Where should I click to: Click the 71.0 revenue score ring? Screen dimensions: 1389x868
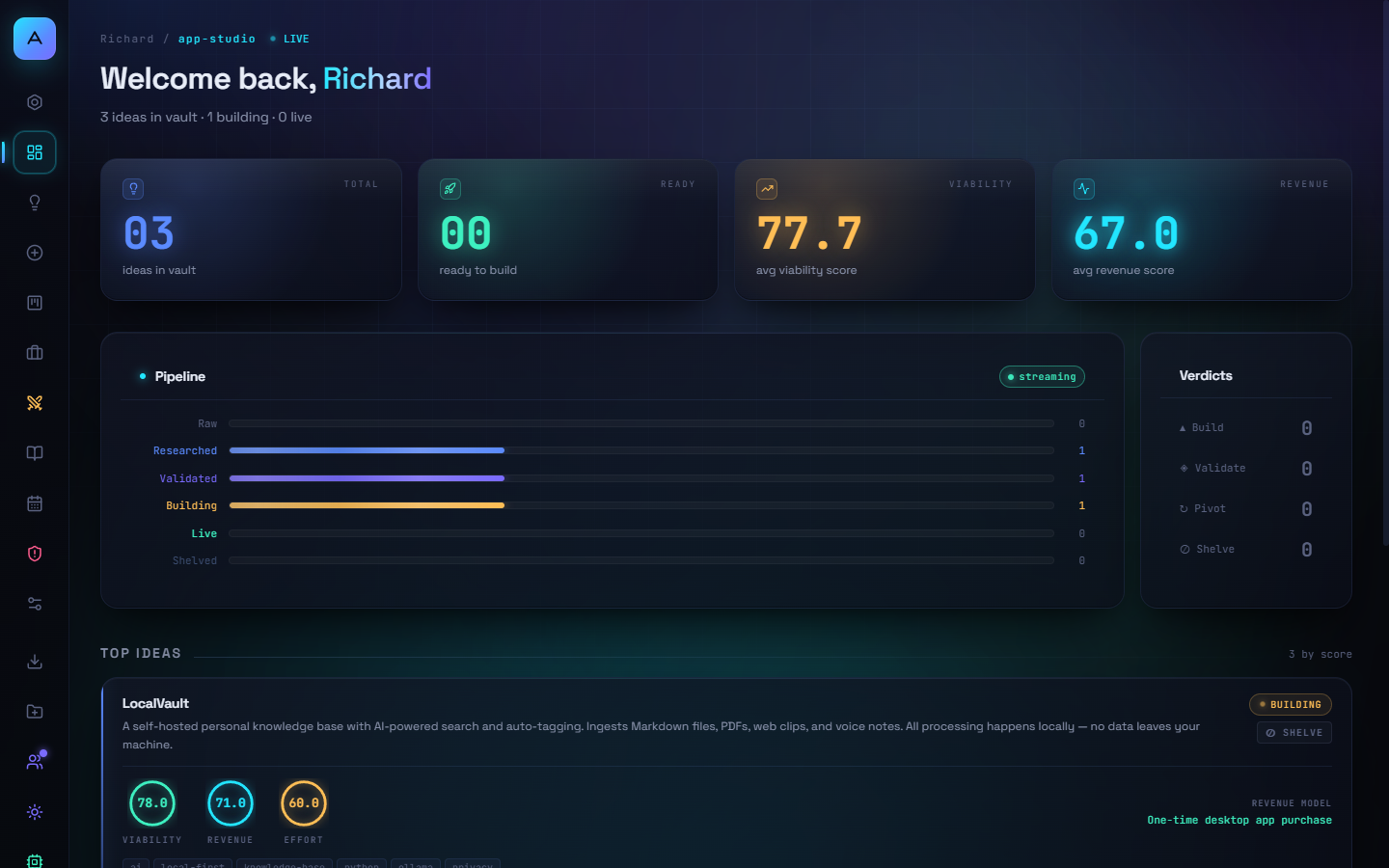click(x=231, y=803)
